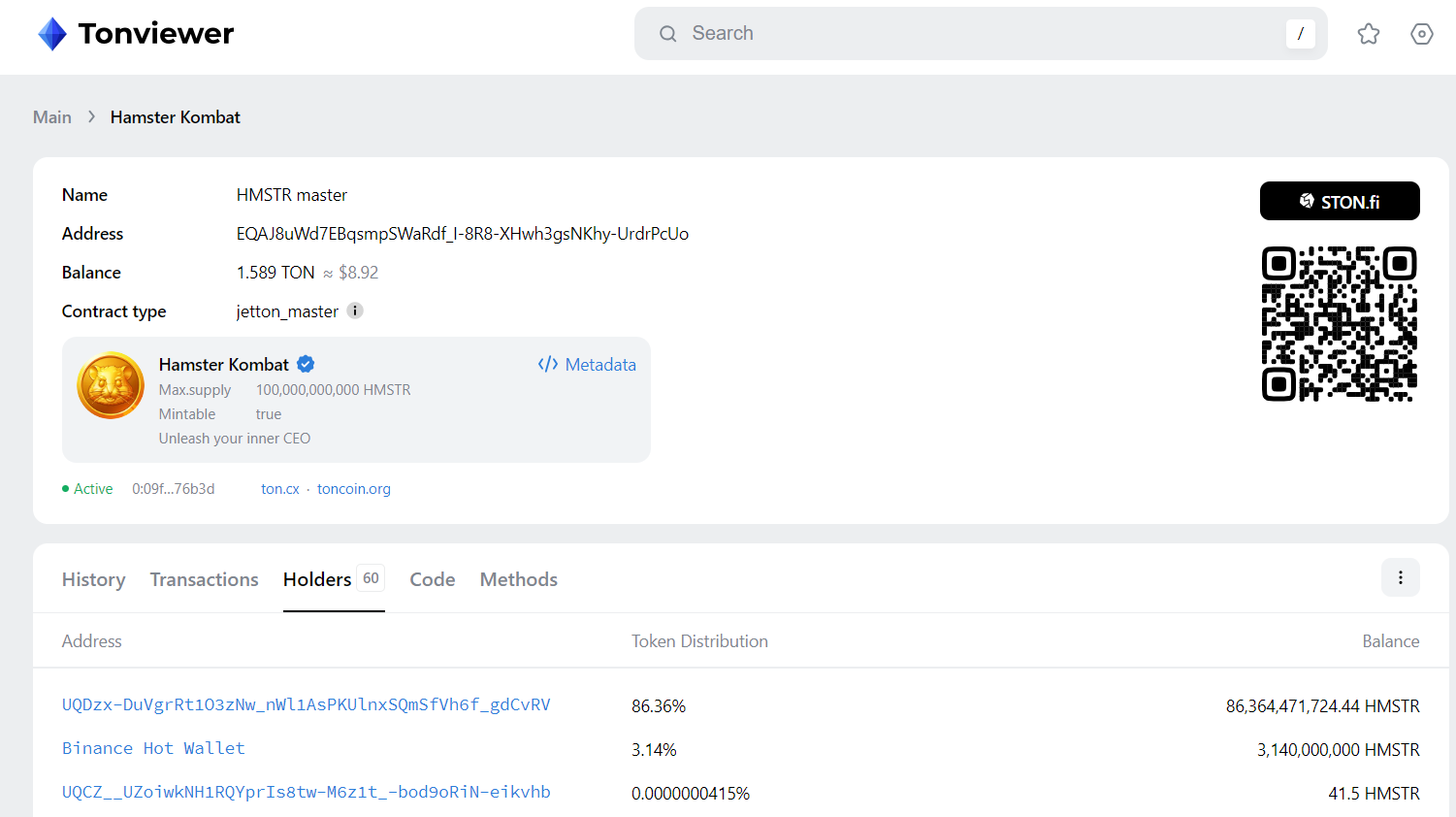
Task: Click the Tonviewer diamond logo icon
Action: (x=52, y=34)
